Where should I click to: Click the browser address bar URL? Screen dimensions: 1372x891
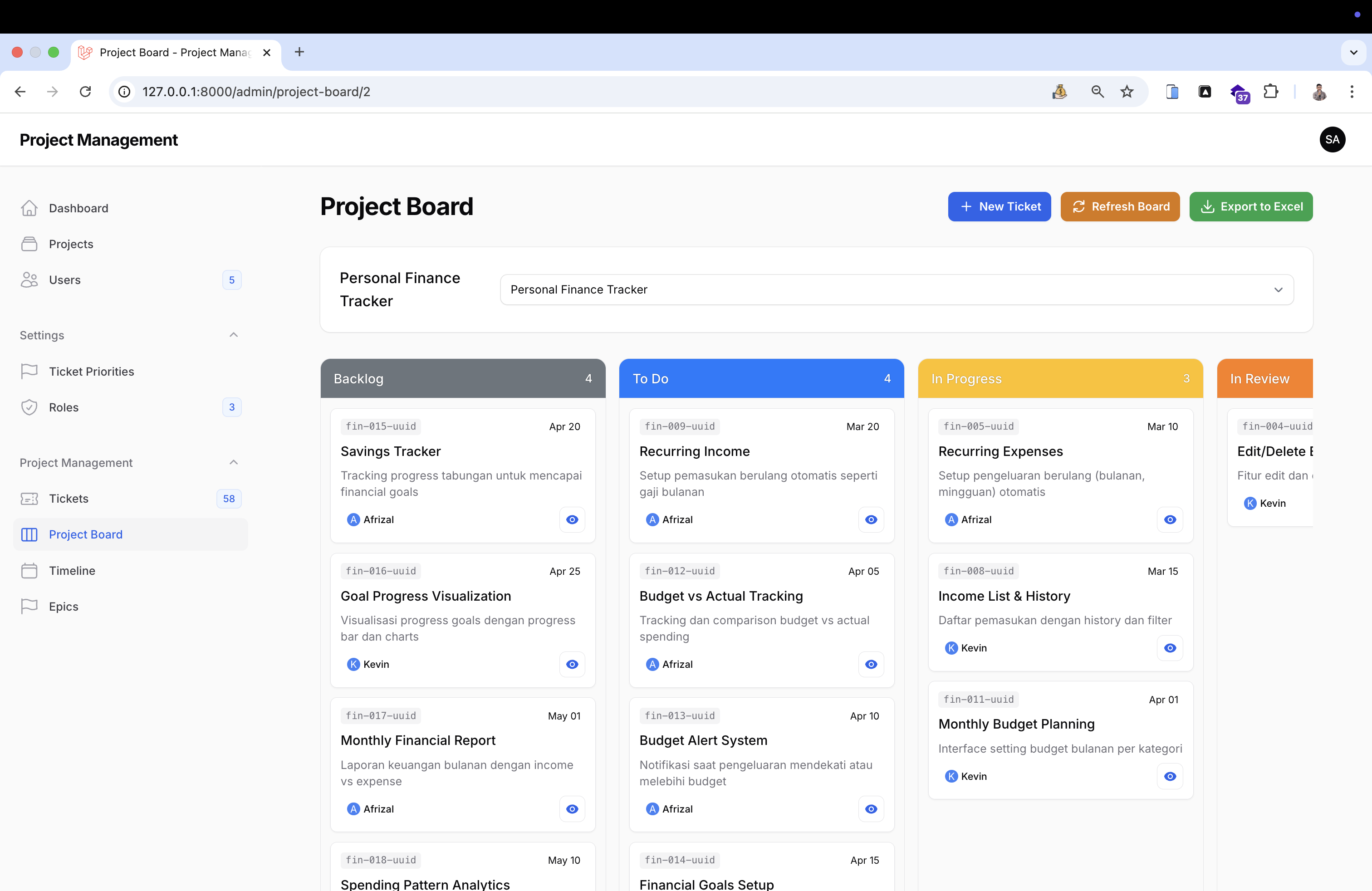point(256,92)
